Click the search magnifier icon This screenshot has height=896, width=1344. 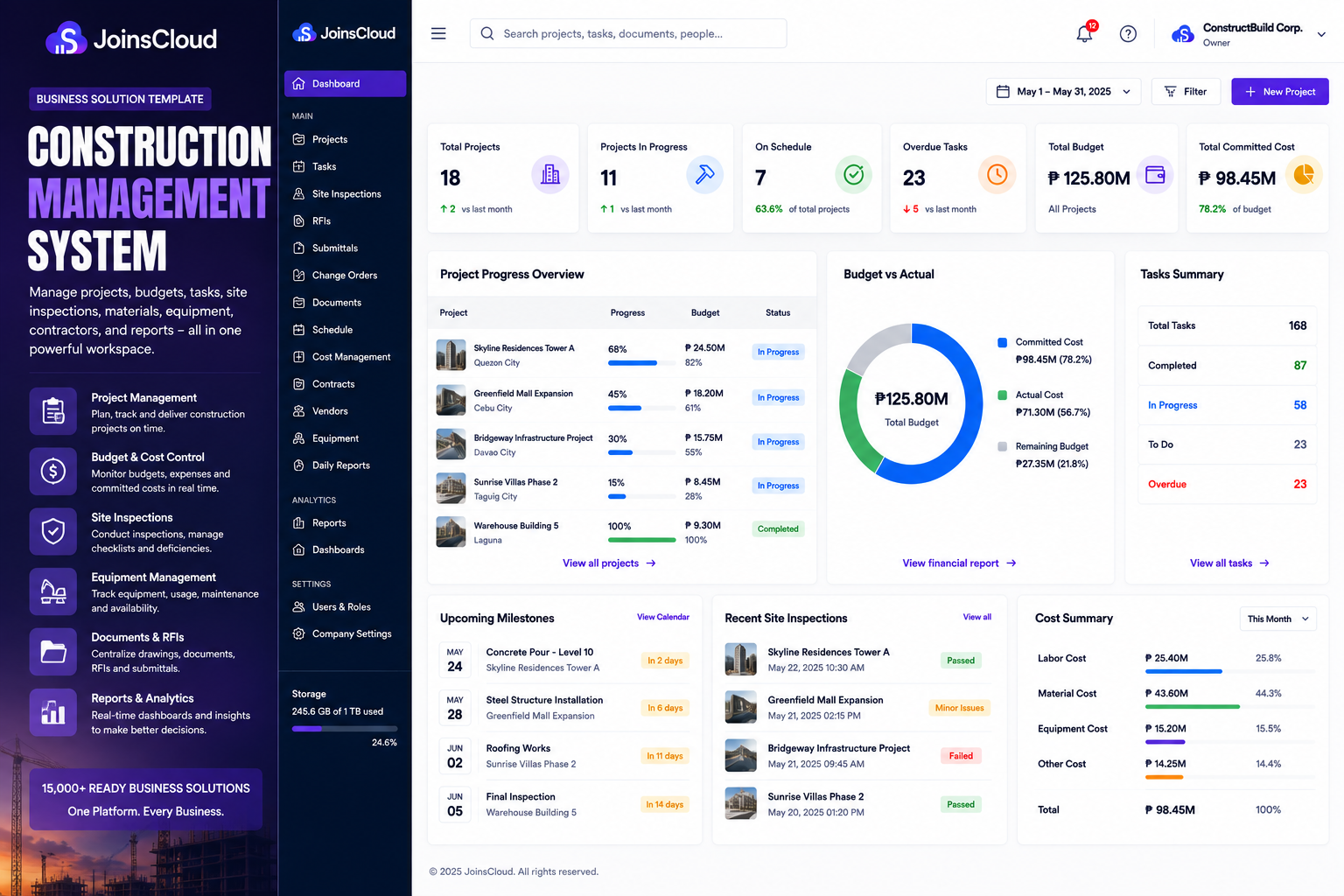point(487,34)
